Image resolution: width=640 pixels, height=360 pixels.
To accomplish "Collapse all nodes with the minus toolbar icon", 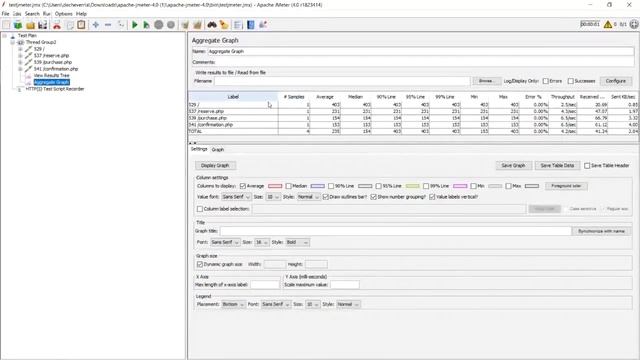I will [x=108, y=25].
